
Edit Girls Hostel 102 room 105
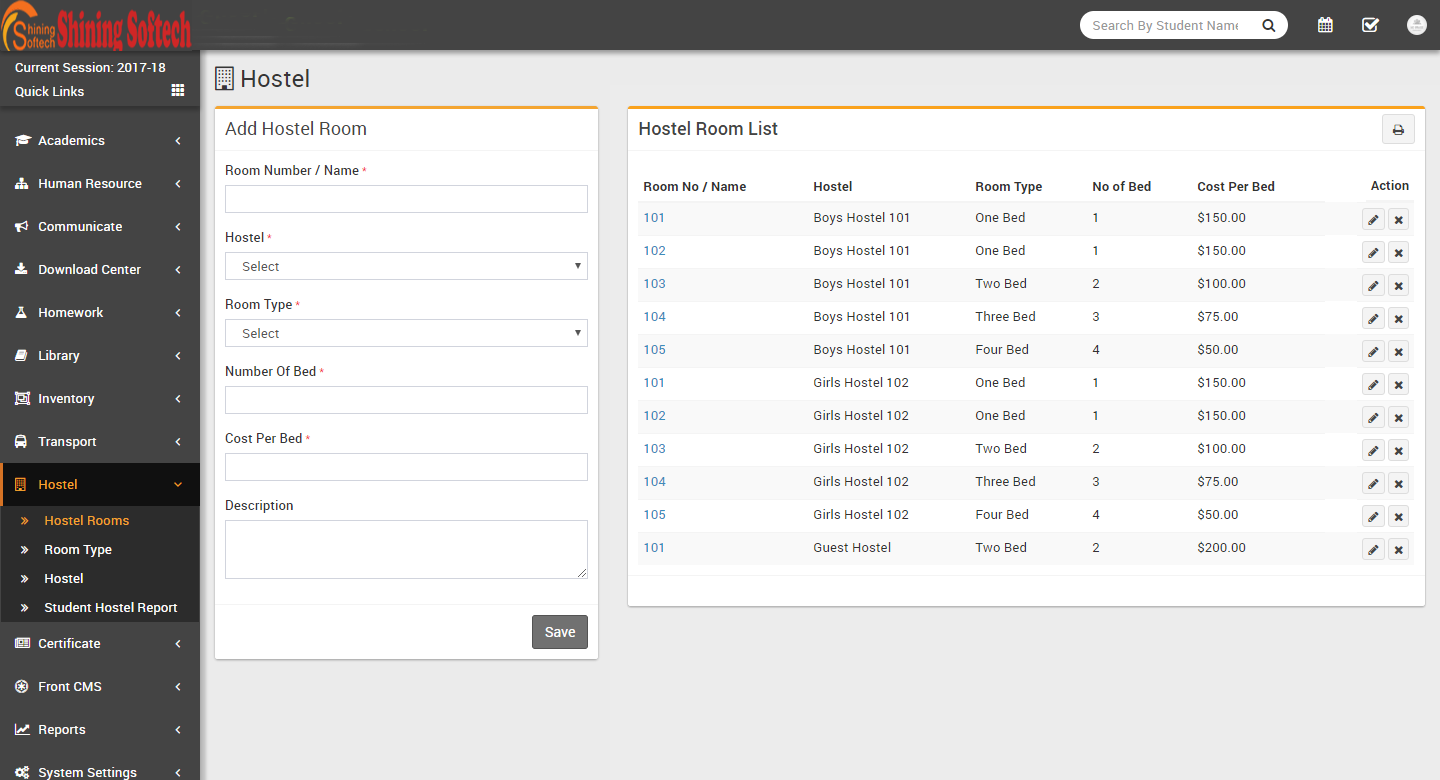[1373, 516]
